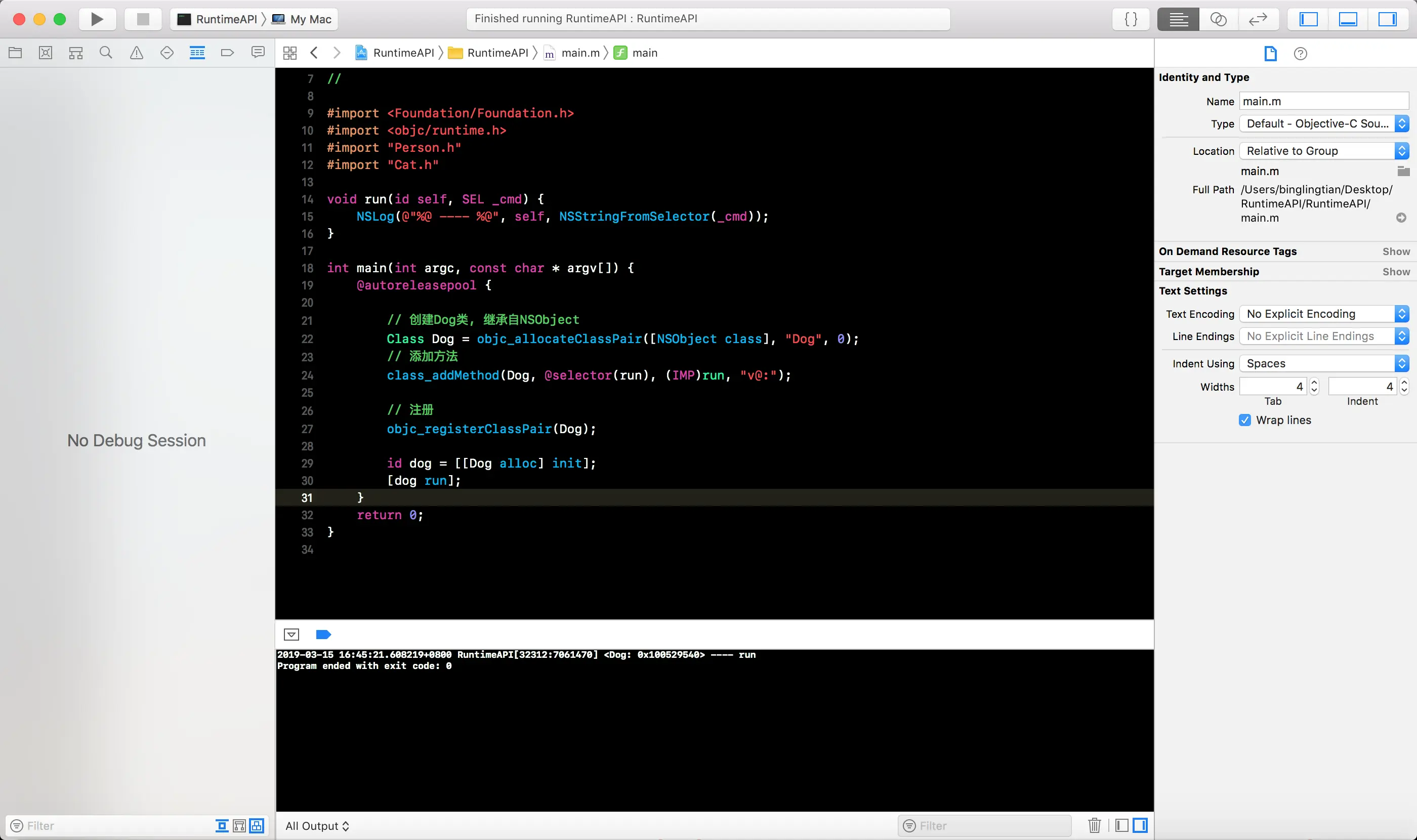This screenshot has width=1417, height=840.
Task: Click the Run (play) button
Action: tap(97, 19)
